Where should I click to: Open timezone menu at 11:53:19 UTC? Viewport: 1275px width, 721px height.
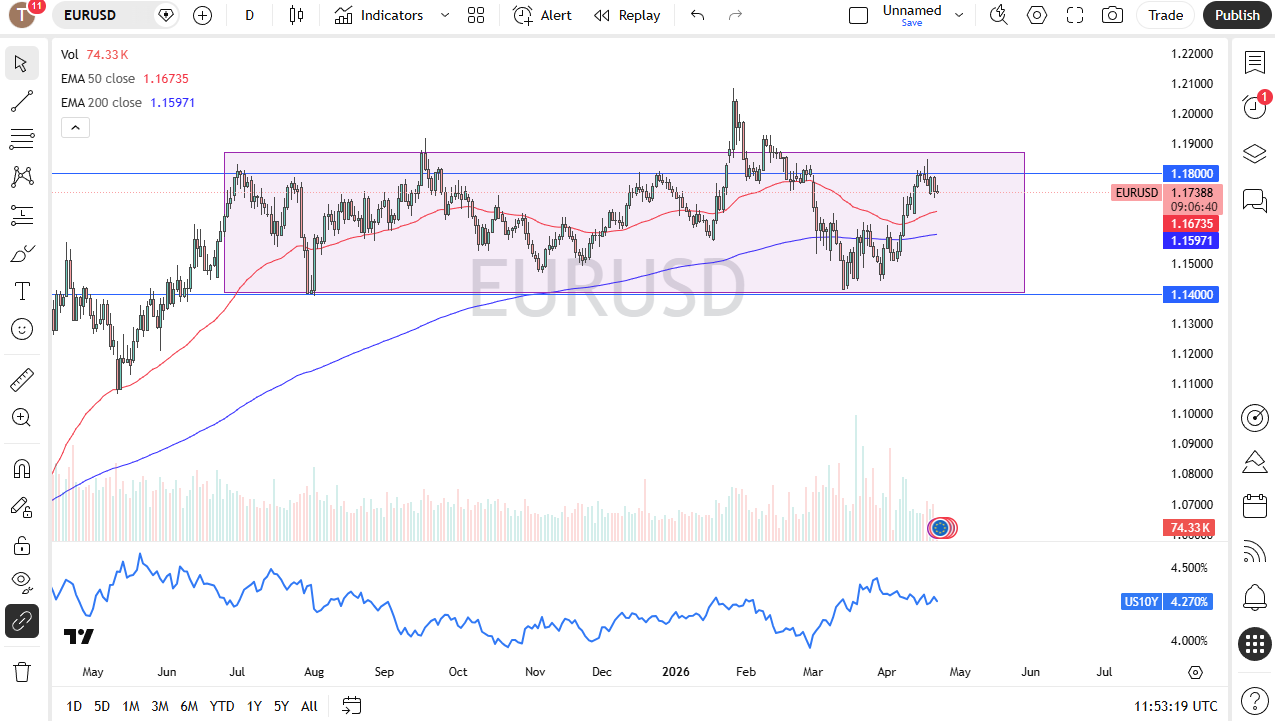1176,706
